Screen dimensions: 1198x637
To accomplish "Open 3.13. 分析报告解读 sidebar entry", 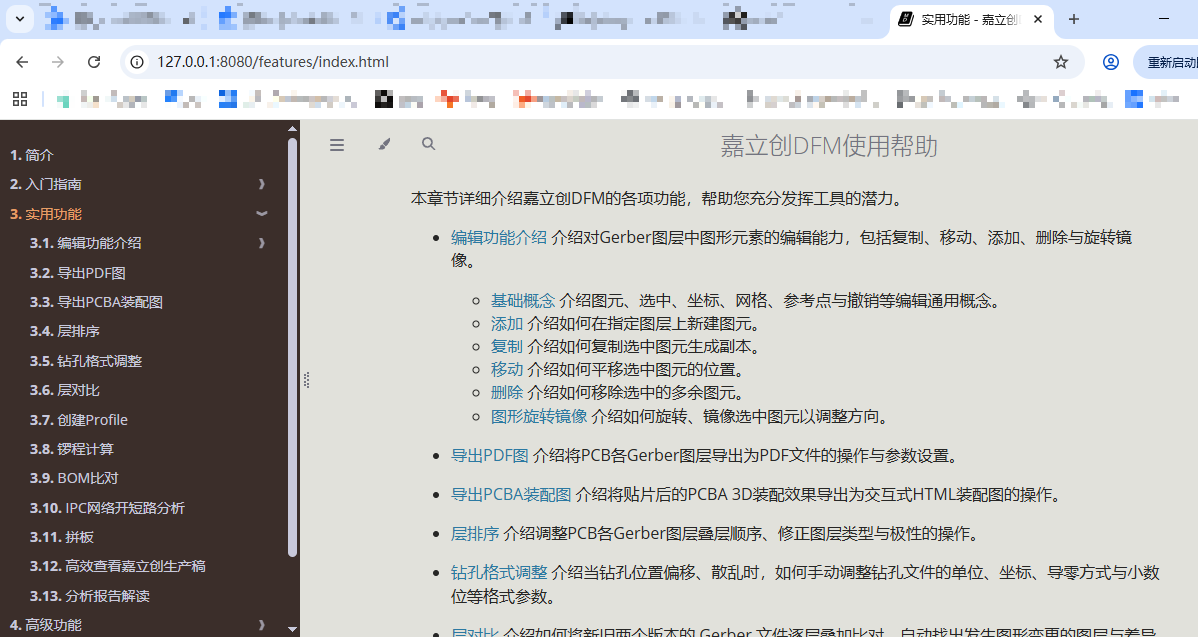I will 90,596.
